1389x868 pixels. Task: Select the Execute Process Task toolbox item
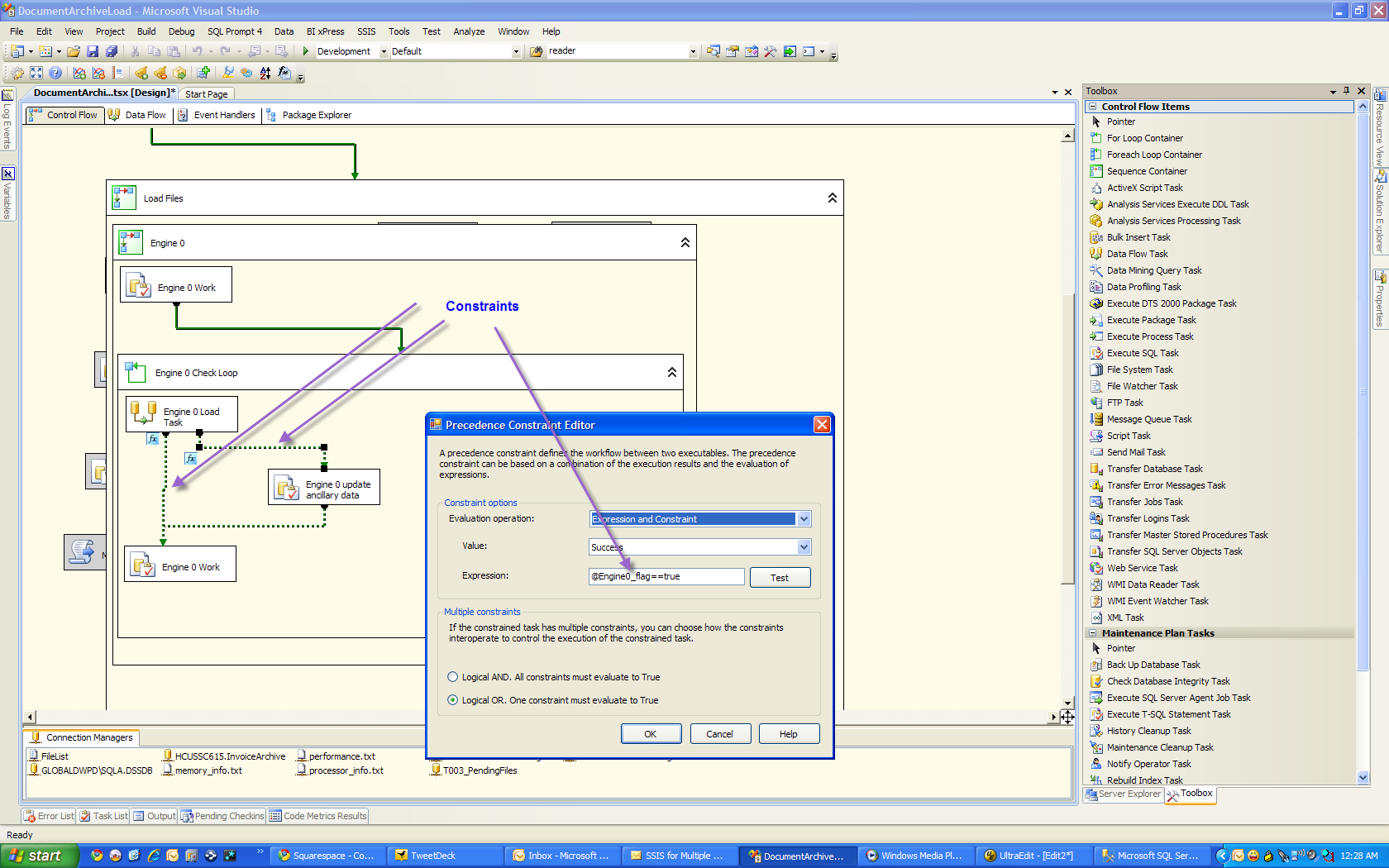[1150, 336]
